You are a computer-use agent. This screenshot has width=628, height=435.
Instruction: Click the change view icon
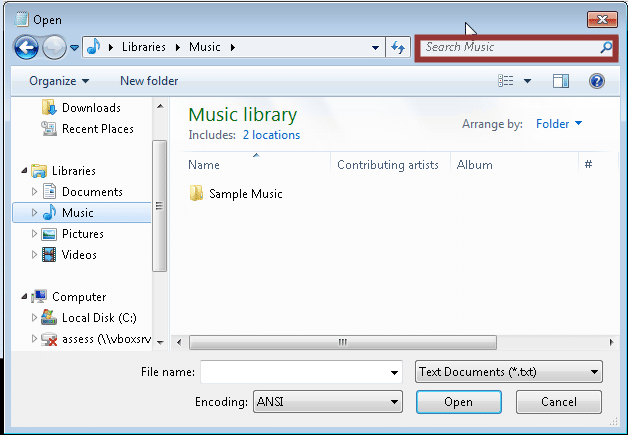[x=507, y=81]
